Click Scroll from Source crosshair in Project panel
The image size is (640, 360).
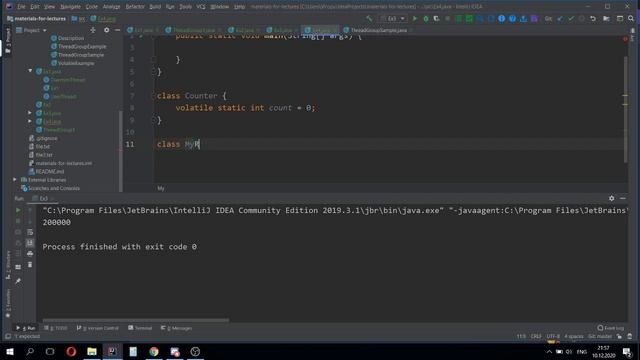coord(93,30)
